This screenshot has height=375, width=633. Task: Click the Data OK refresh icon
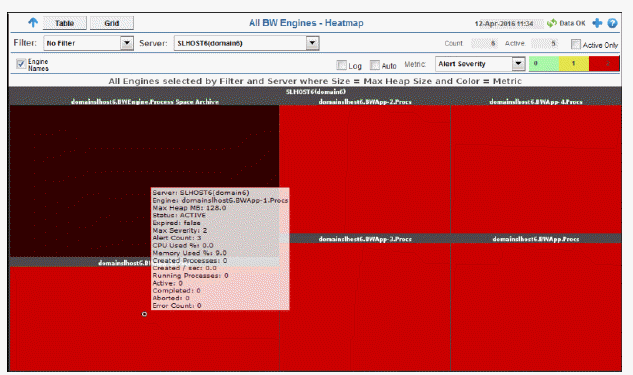coord(551,23)
